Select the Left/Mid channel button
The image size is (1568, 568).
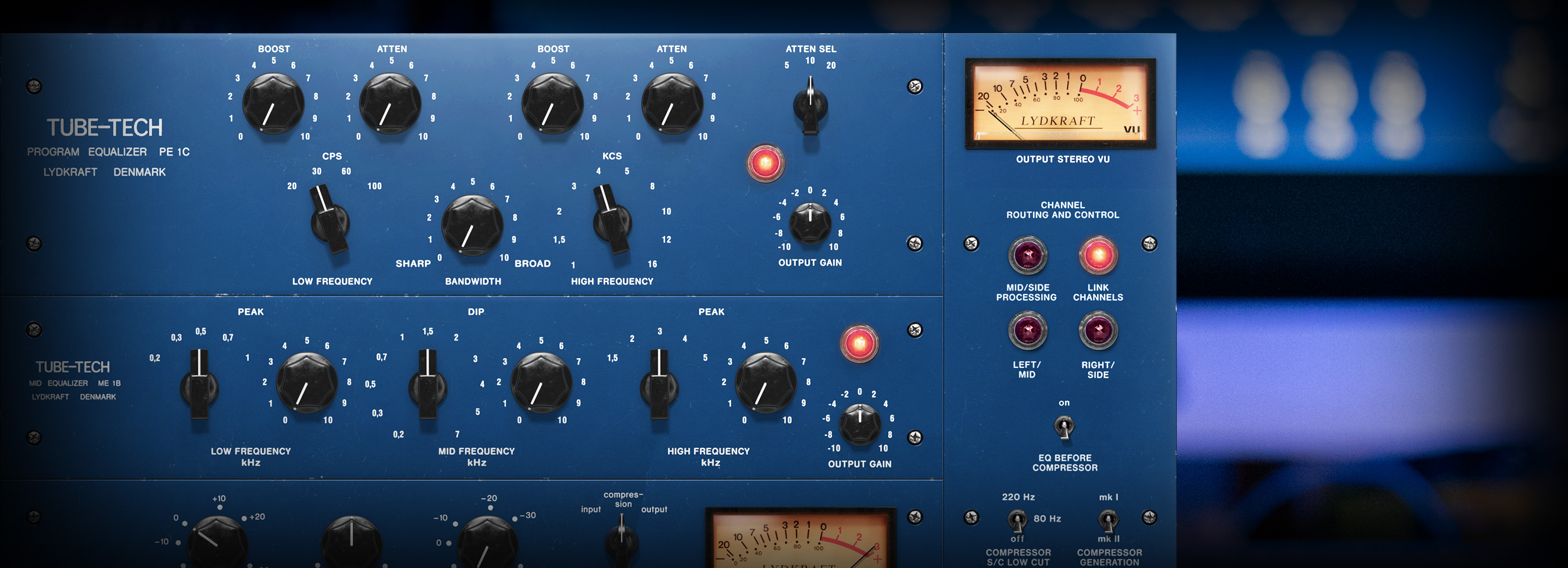(1027, 331)
